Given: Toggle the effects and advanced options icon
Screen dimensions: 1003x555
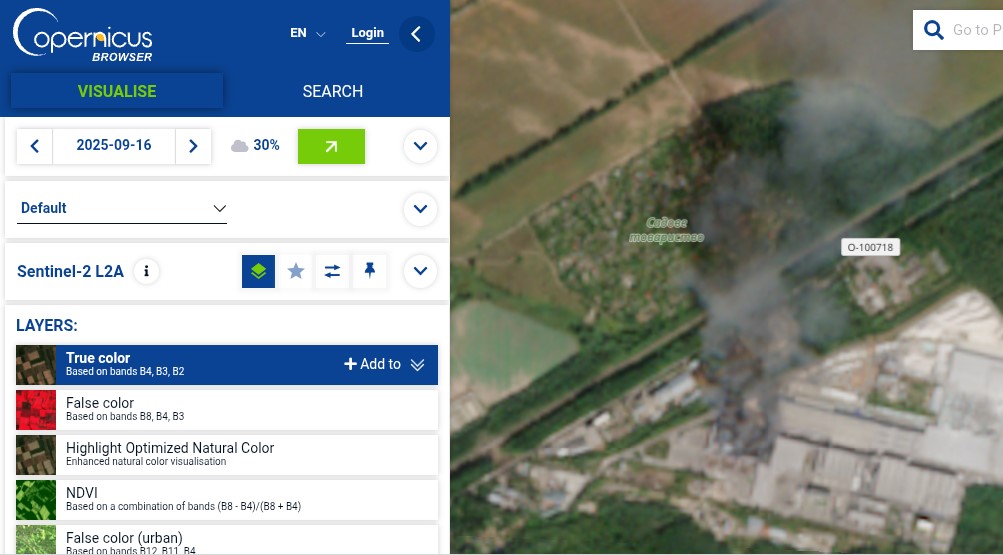Looking at the screenshot, I should coord(332,272).
